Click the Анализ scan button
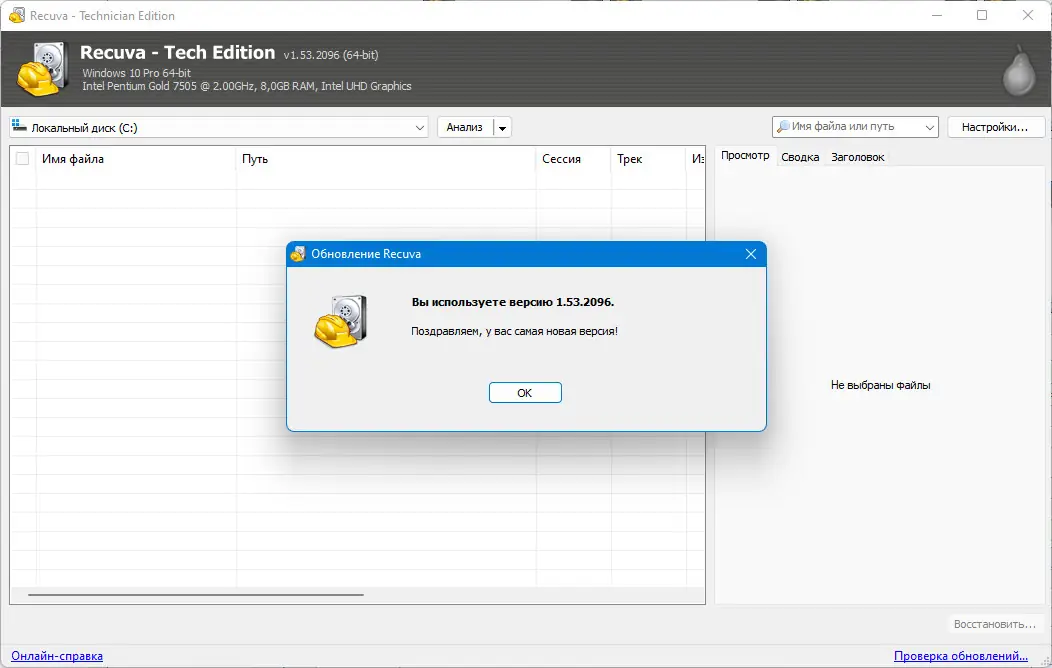 (465, 127)
